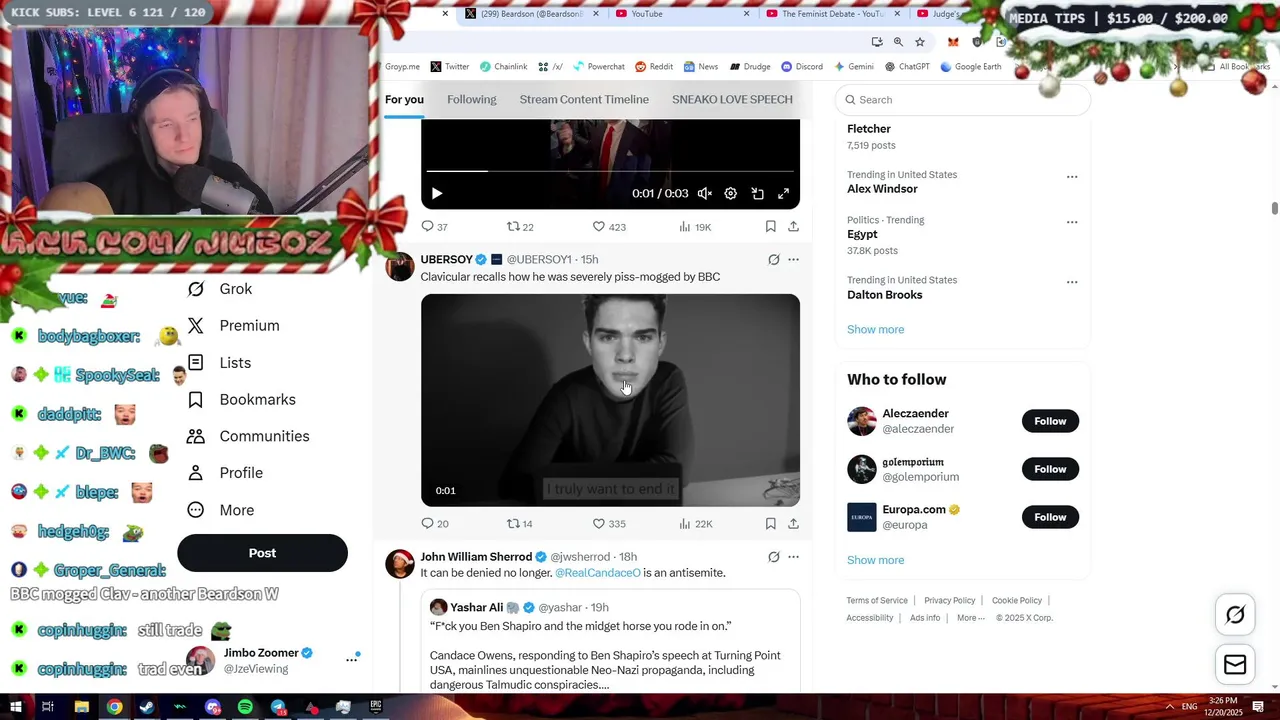Image resolution: width=1280 pixels, height=720 pixels.
Task: Open more options for the UBERSOY post
Action: [793, 260]
